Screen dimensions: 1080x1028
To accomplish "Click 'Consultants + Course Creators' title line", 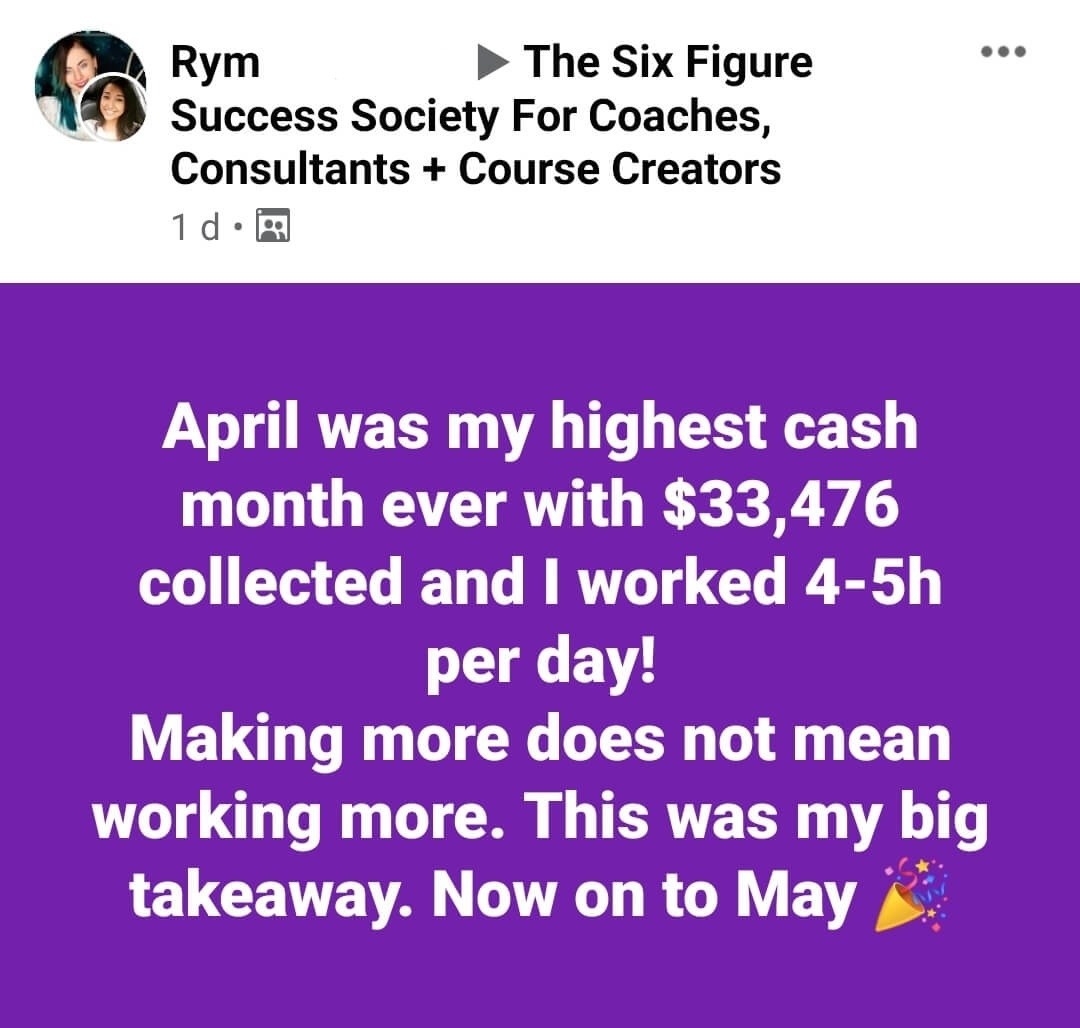I will pos(476,169).
